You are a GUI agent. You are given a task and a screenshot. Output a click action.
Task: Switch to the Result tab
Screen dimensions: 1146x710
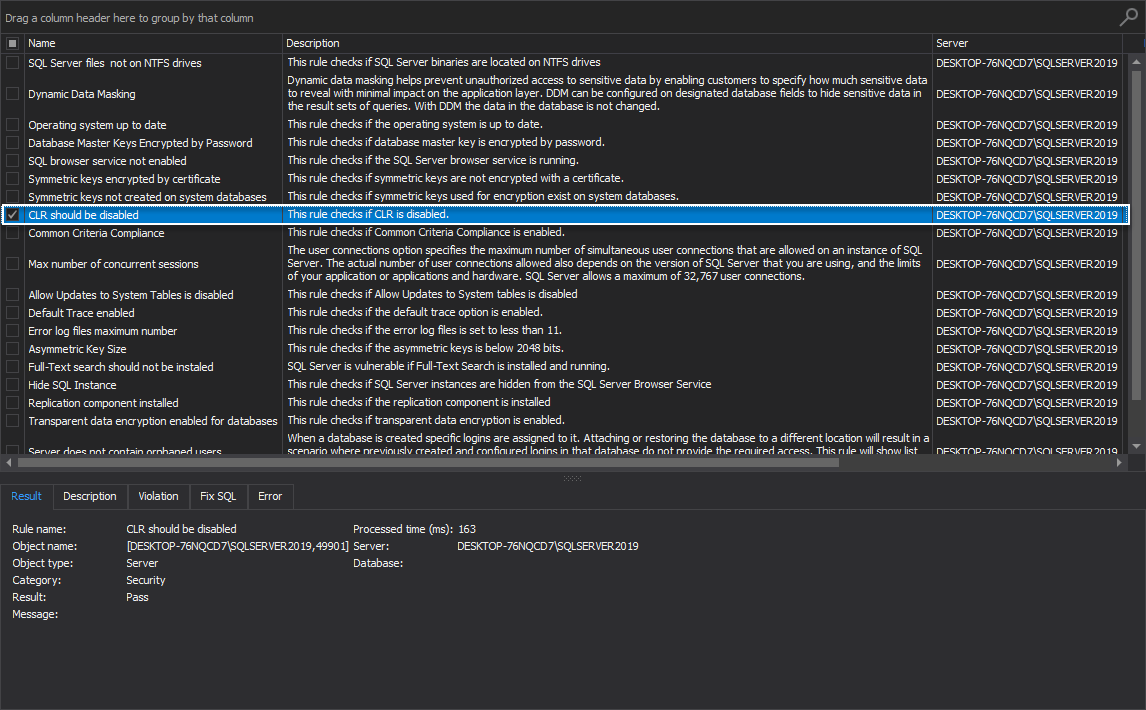pyautogui.click(x=26, y=496)
